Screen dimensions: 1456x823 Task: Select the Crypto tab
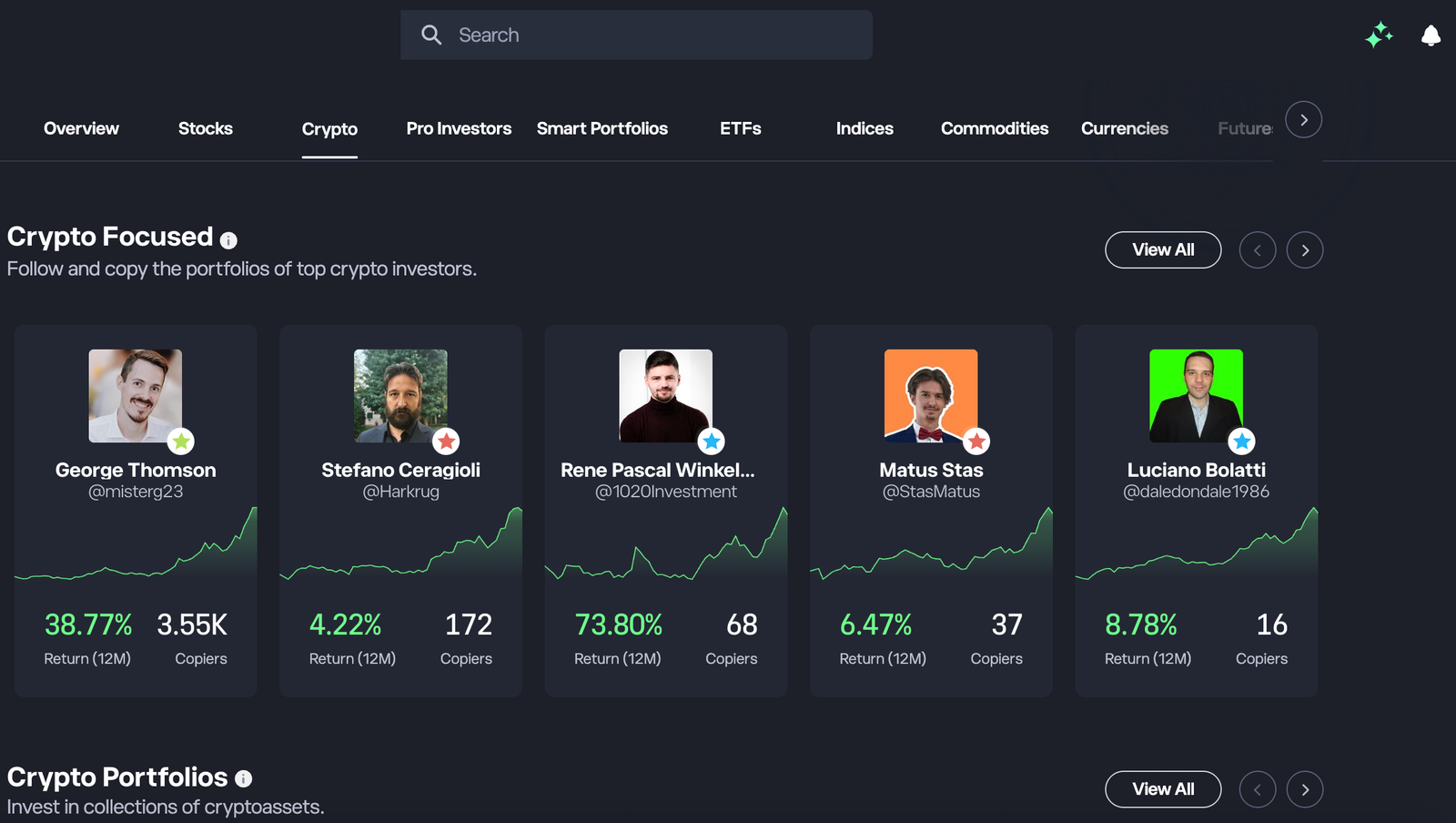pos(329,129)
